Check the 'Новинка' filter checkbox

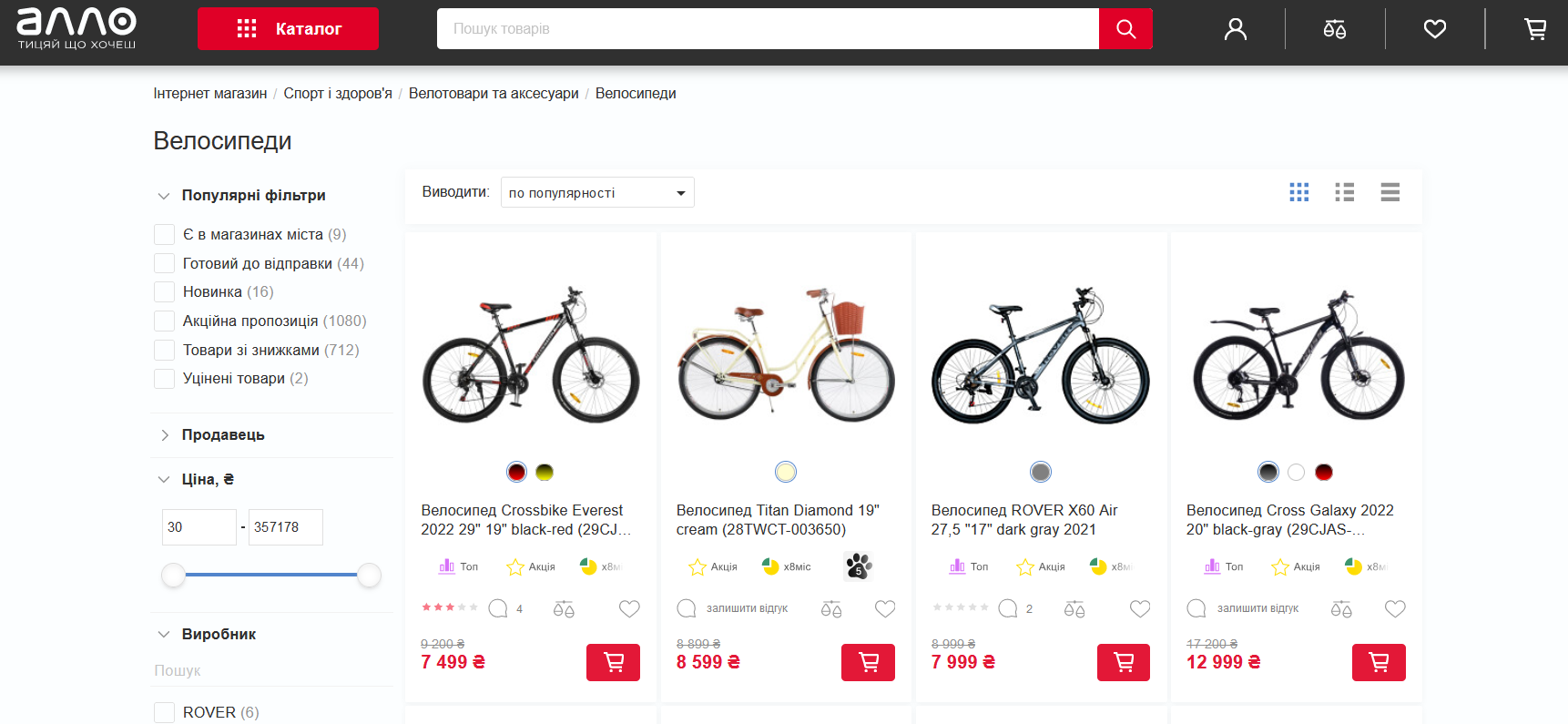point(165,292)
